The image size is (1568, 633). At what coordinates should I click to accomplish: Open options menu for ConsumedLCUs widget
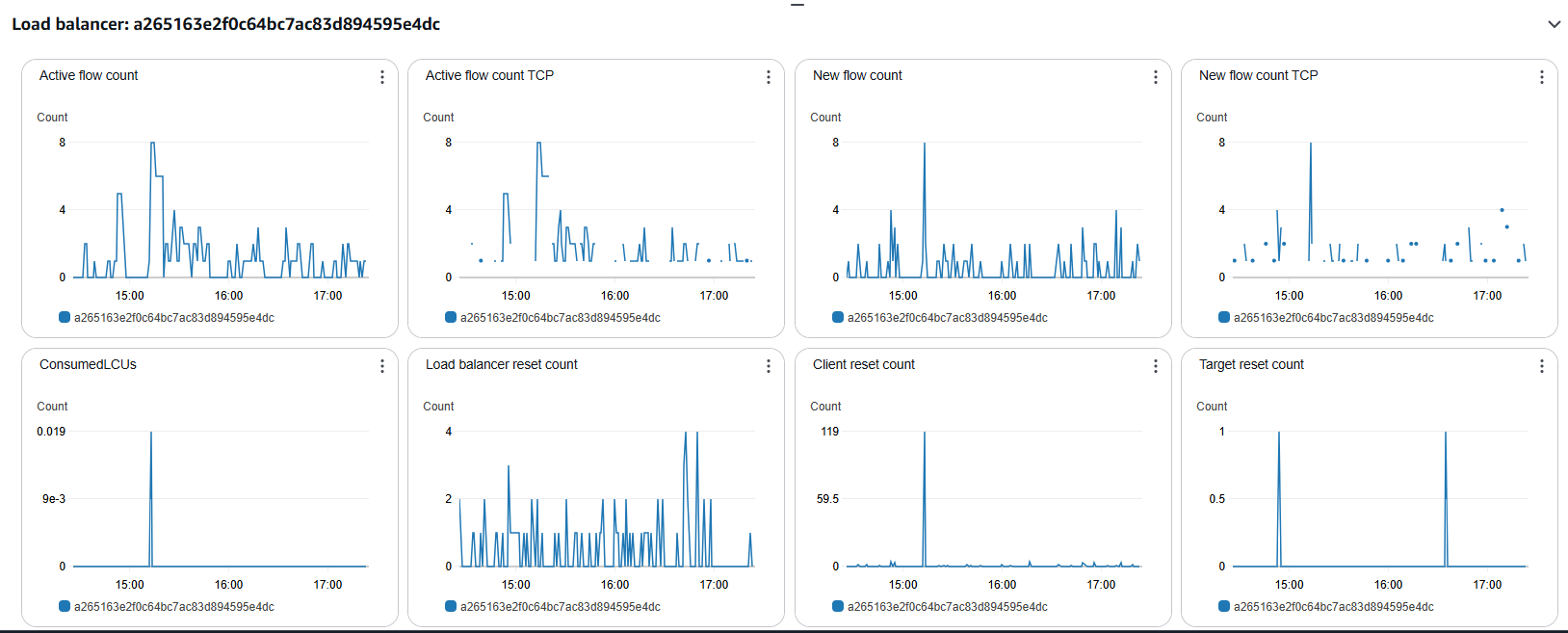[x=382, y=366]
